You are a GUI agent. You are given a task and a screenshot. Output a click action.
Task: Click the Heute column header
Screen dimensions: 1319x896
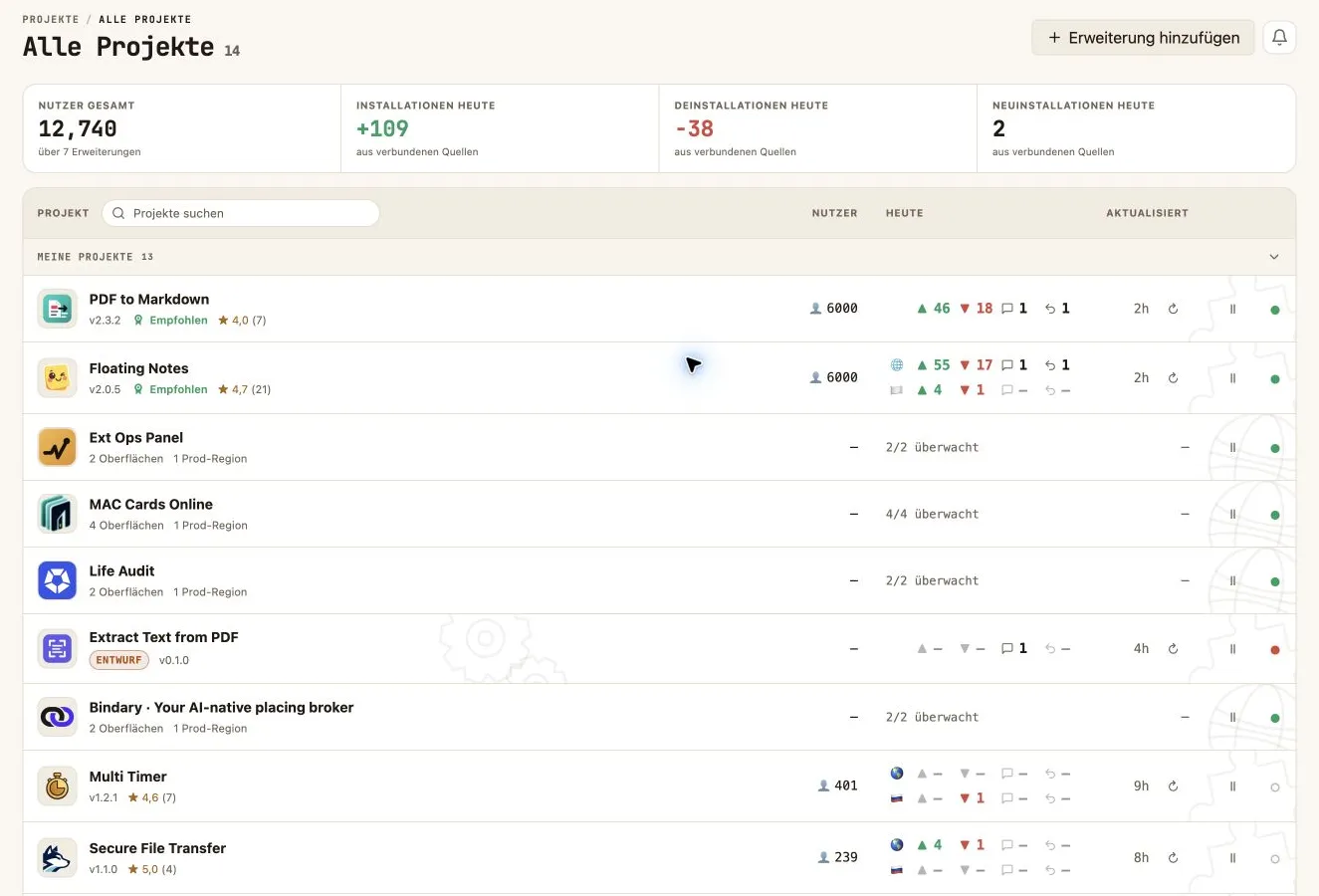tap(905, 213)
